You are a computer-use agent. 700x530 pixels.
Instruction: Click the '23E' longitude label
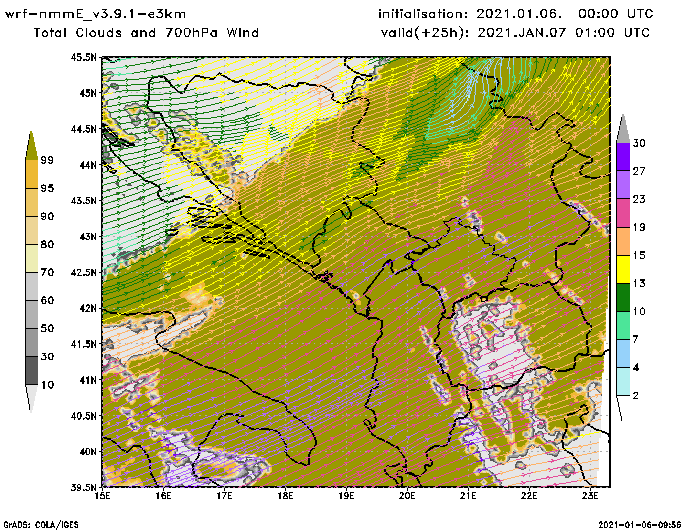coord(590,496)
